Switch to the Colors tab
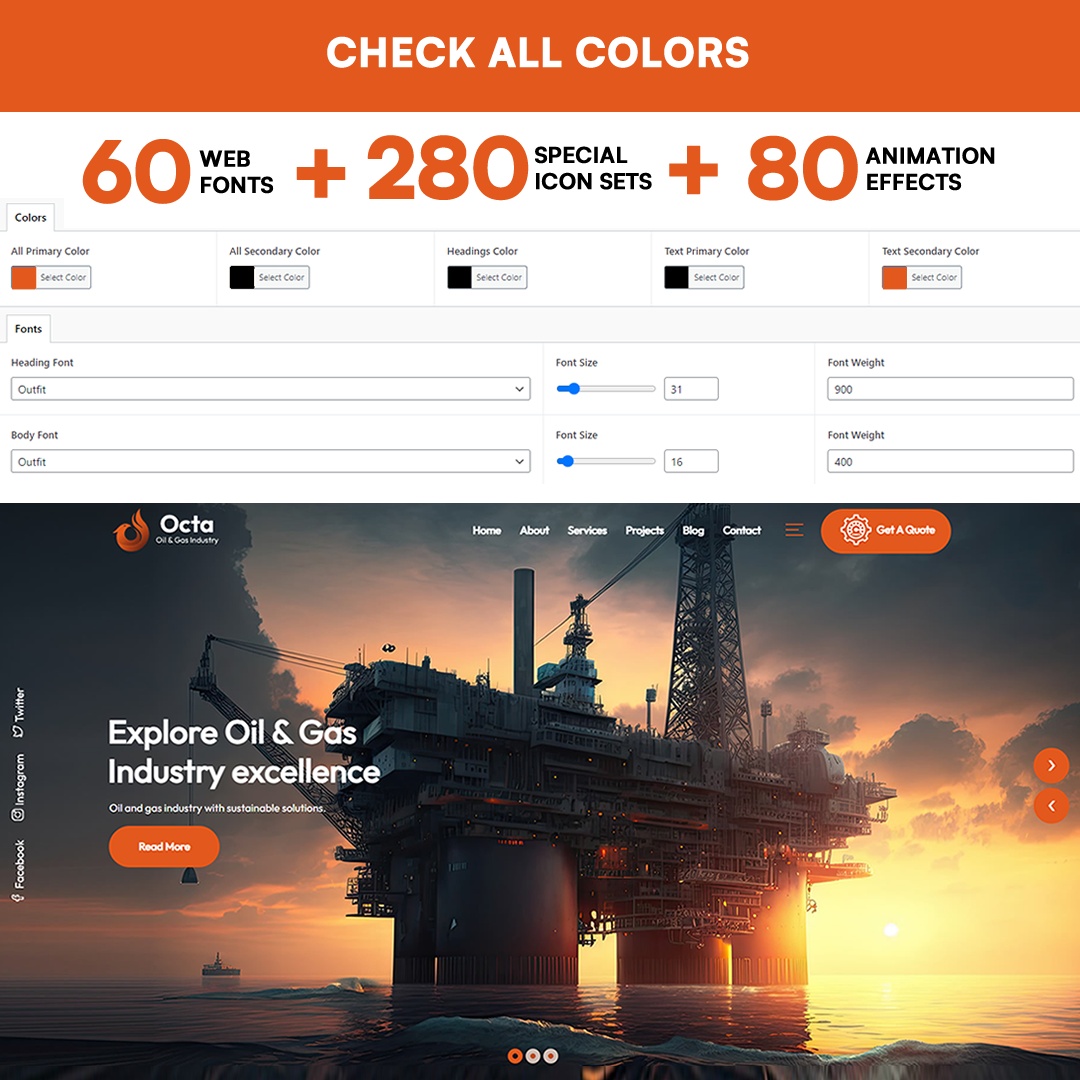 30,217
